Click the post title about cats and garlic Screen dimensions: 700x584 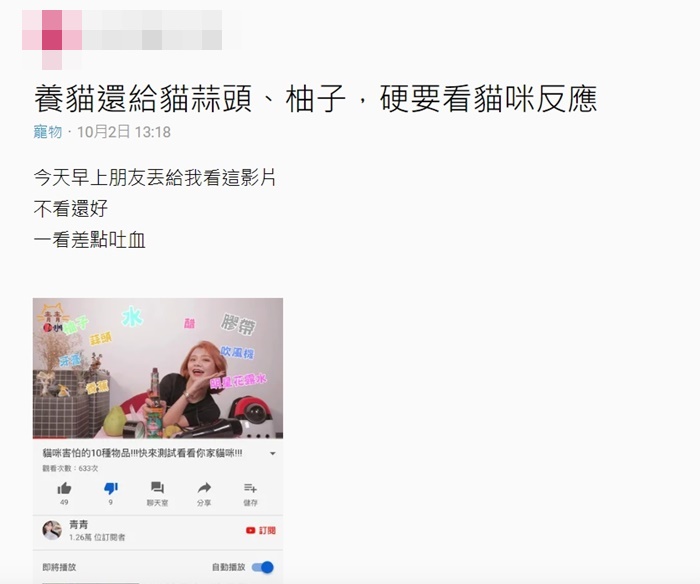click(316, 99)
